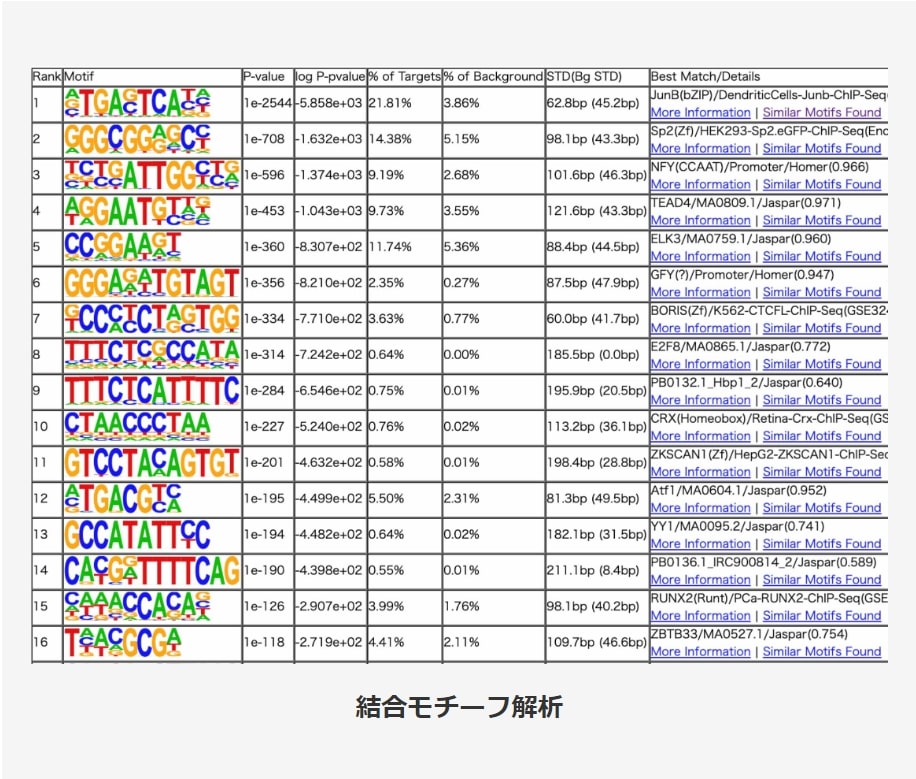The width and height of the screenshot is (916, 779).
Task: View Similar Motifs Found for NFY(CCAAT)
Action: click(822, 184)
